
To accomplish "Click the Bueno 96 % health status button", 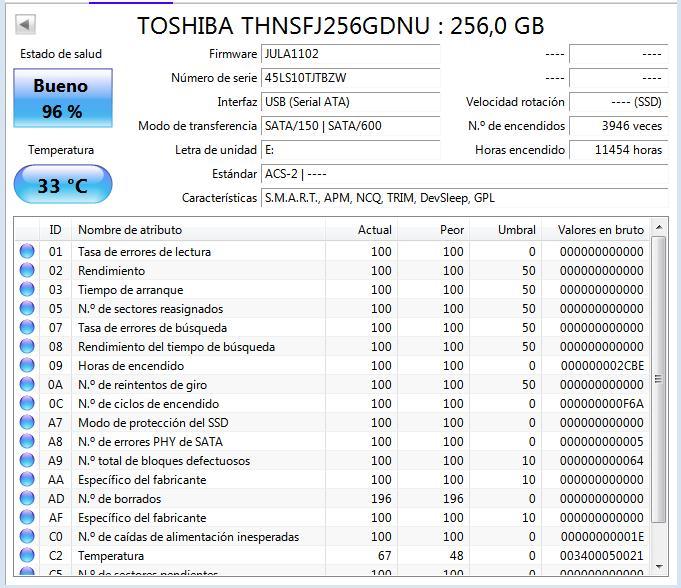I will point(63,98).
